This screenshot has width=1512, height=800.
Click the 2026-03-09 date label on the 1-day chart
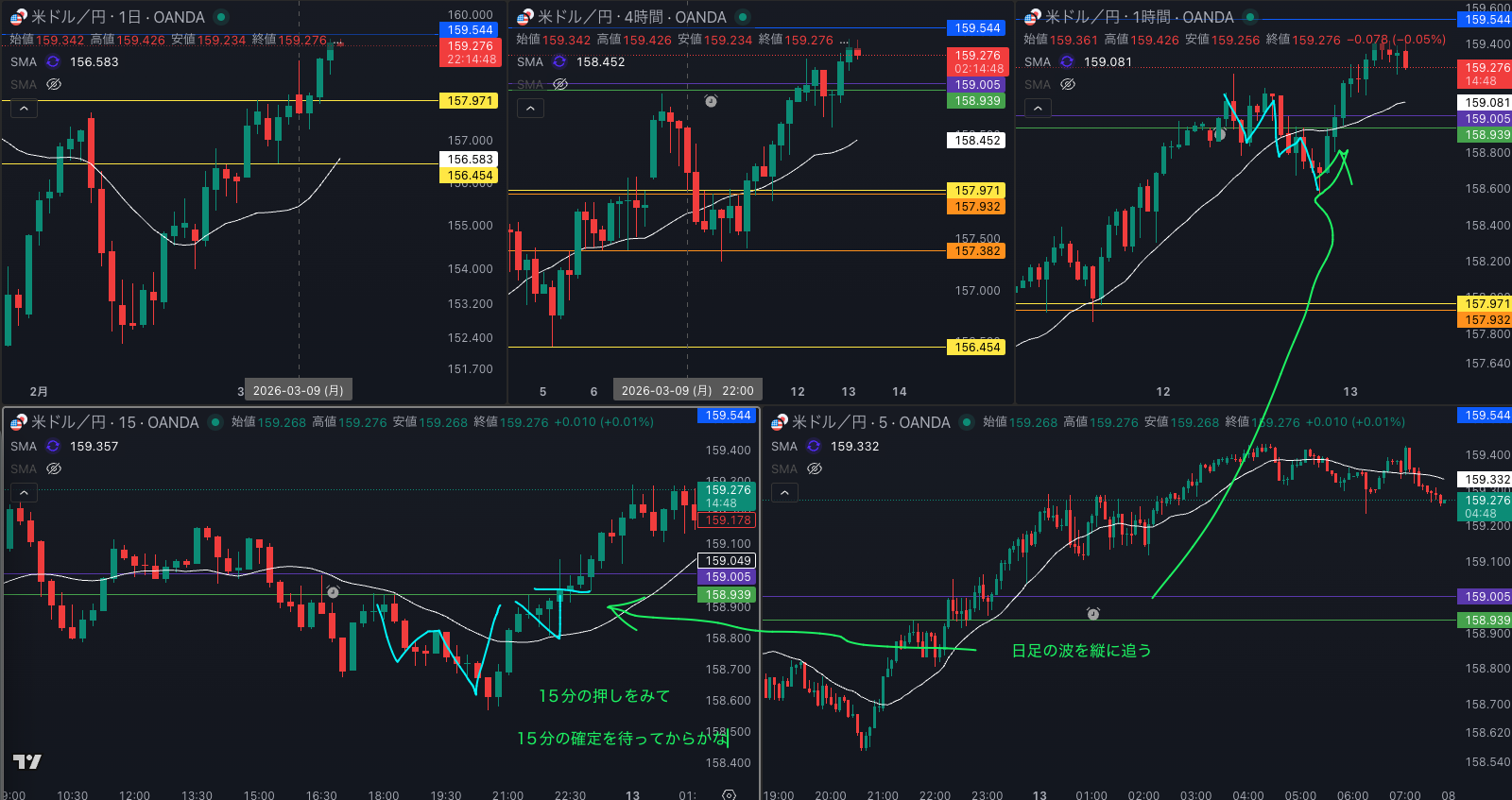(x=298, y=390)
